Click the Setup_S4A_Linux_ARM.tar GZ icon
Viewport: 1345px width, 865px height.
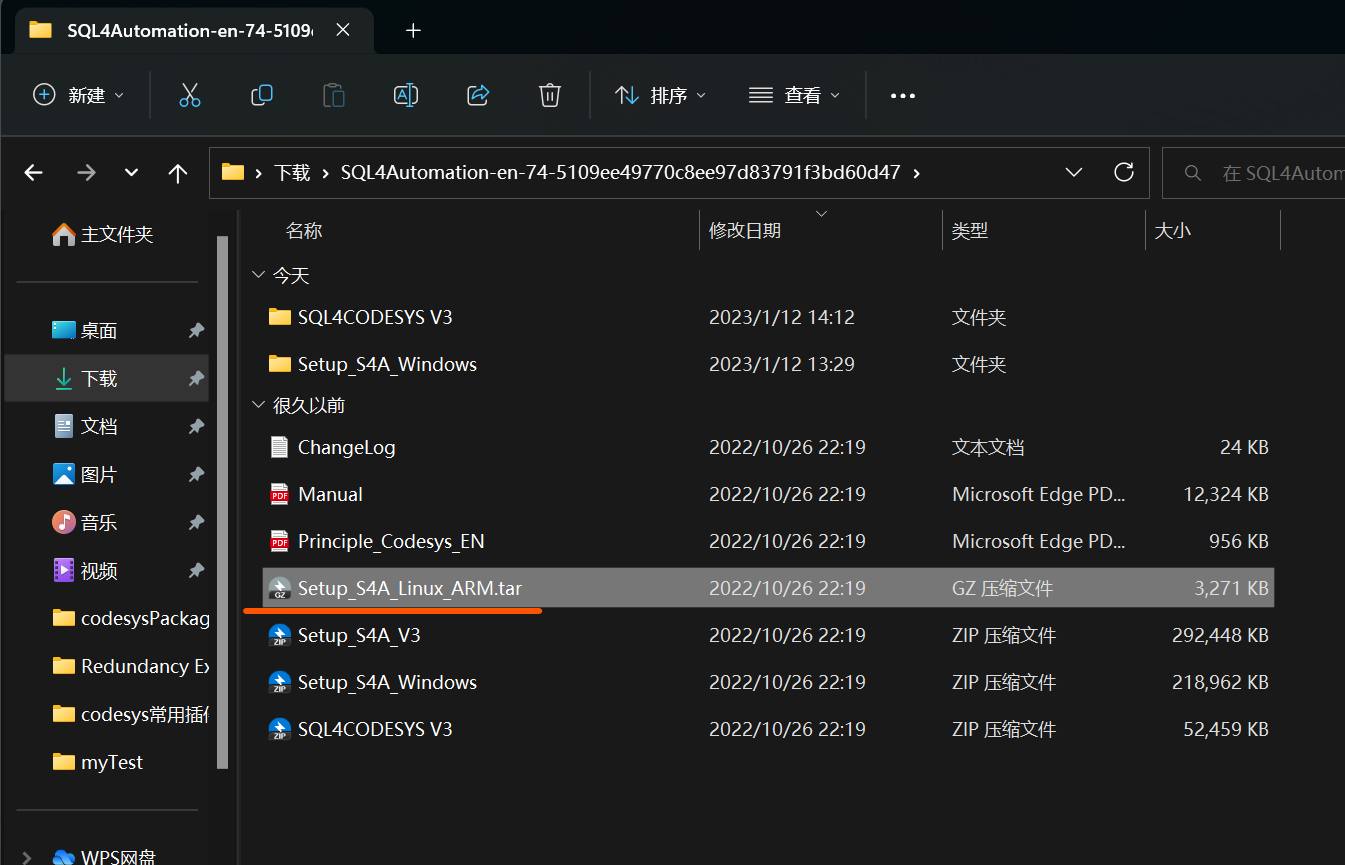pyautogui.click(x=280, y=588)
